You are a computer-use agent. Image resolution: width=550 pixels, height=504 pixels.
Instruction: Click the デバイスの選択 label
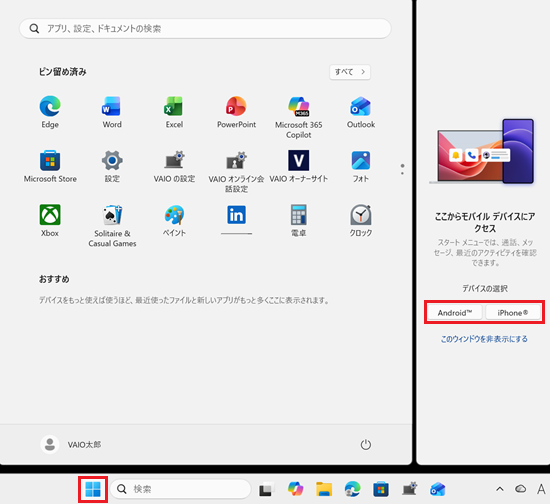click(x=485, y=288)
